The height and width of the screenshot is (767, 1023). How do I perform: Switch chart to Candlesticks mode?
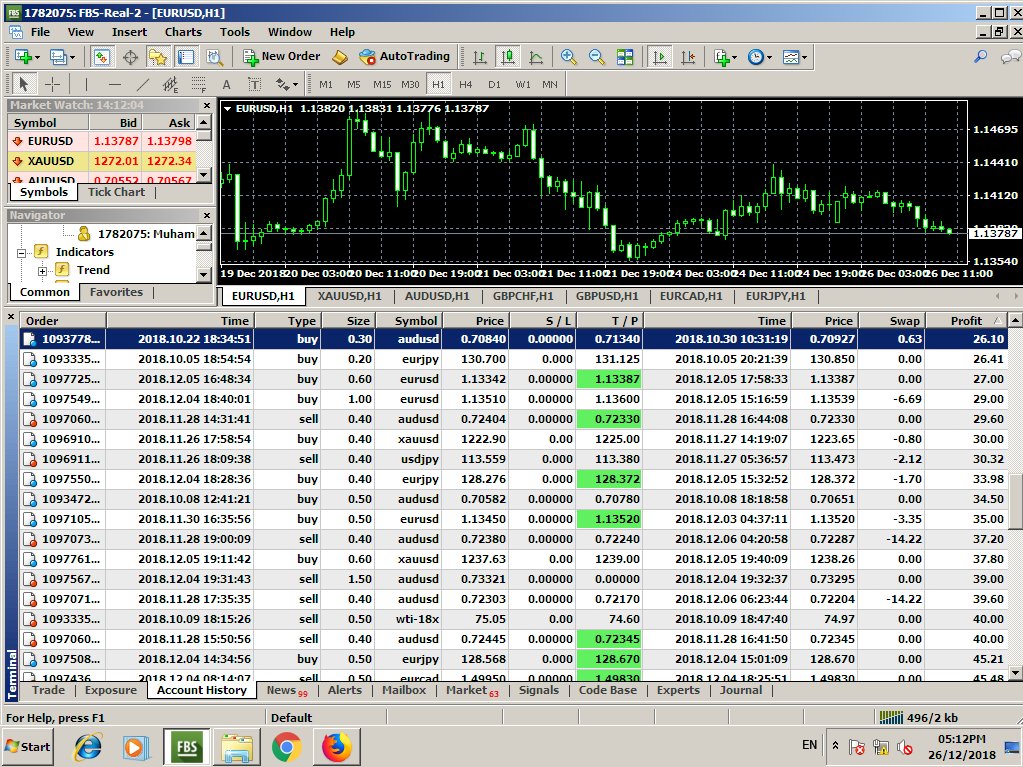[508, 57]
